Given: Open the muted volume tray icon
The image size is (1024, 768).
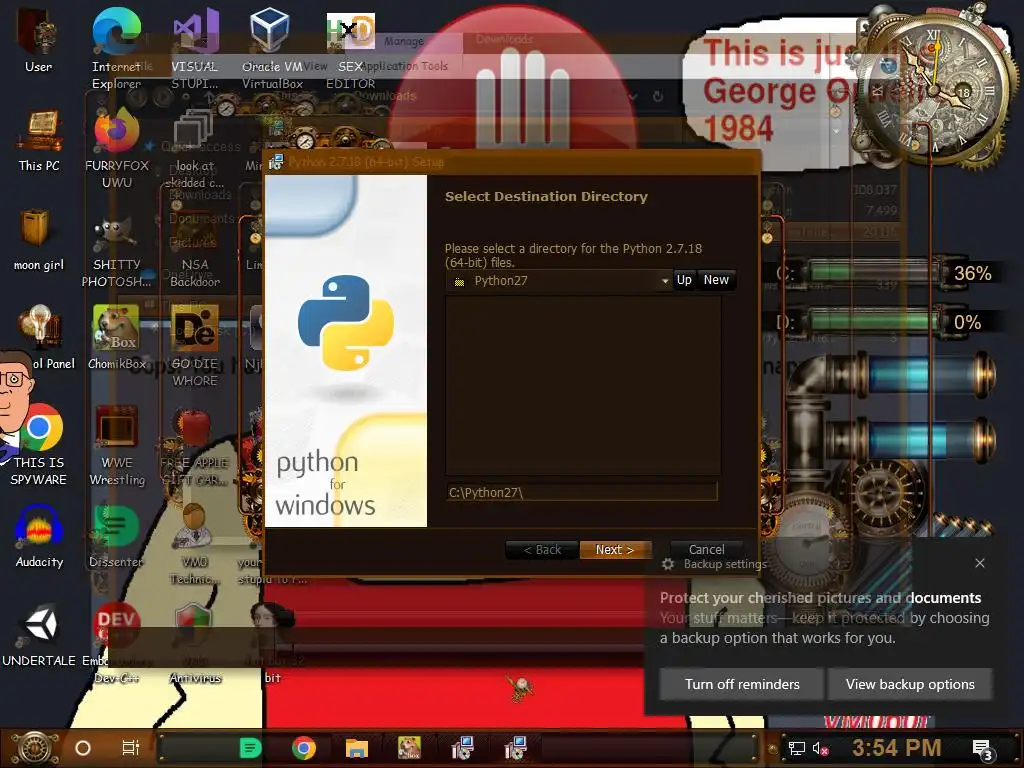Looking at the screenshot, I should coord(820,748).
